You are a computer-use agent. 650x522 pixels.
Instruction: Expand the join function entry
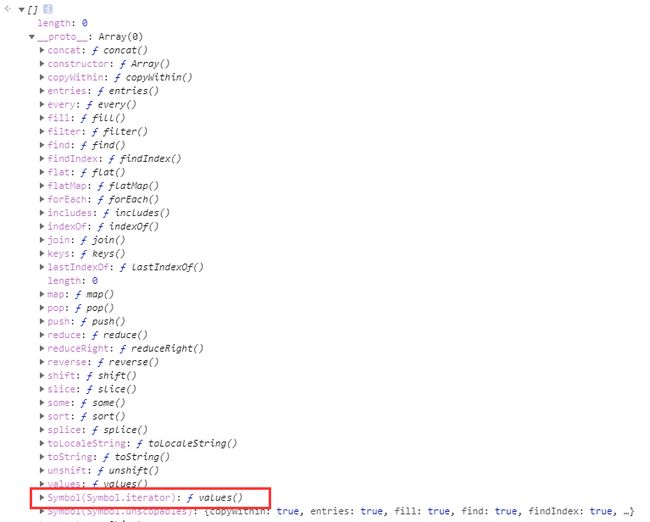[x=42, y=240]
